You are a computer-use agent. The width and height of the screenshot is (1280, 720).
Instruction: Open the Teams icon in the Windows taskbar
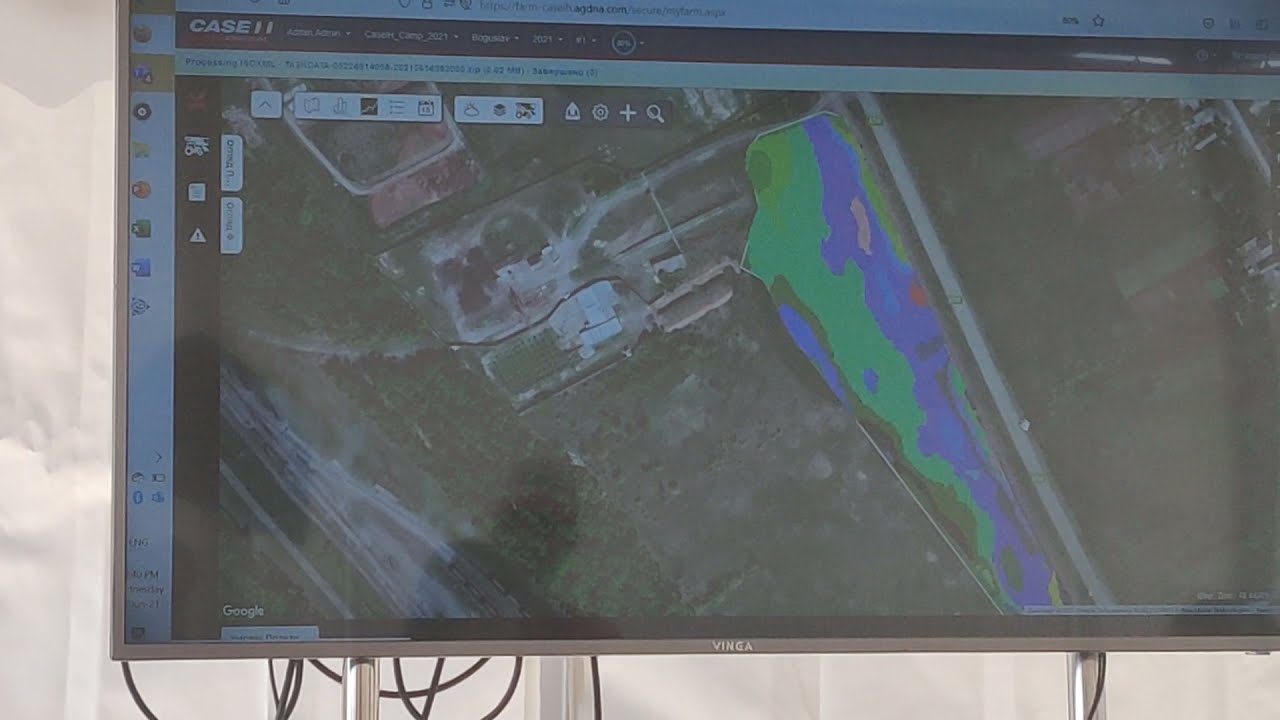pos(143,74)
